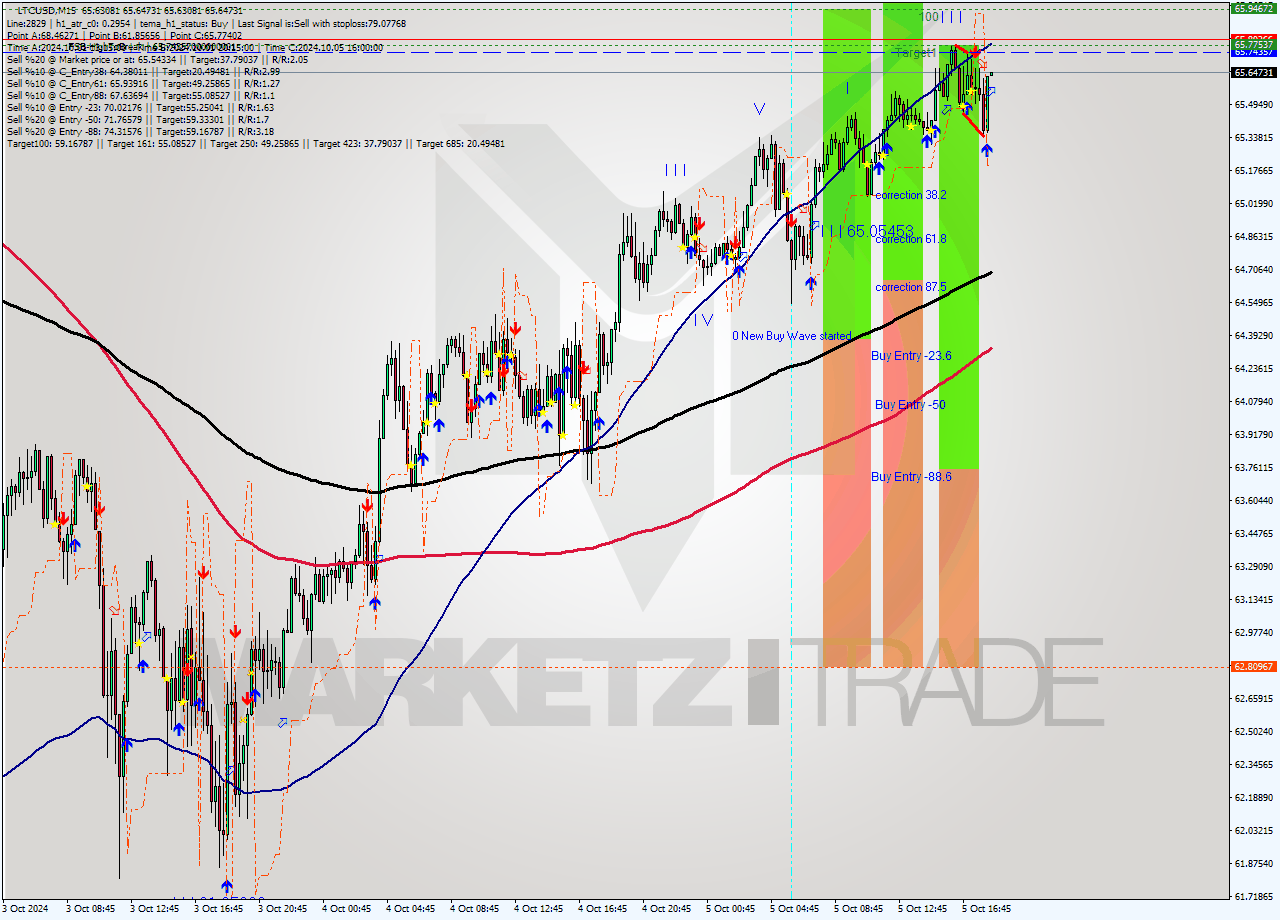Click the 'Target1' label on the chart
Image resolution: width=1280 pixels, height=920 pixels.
click(915, 52)
